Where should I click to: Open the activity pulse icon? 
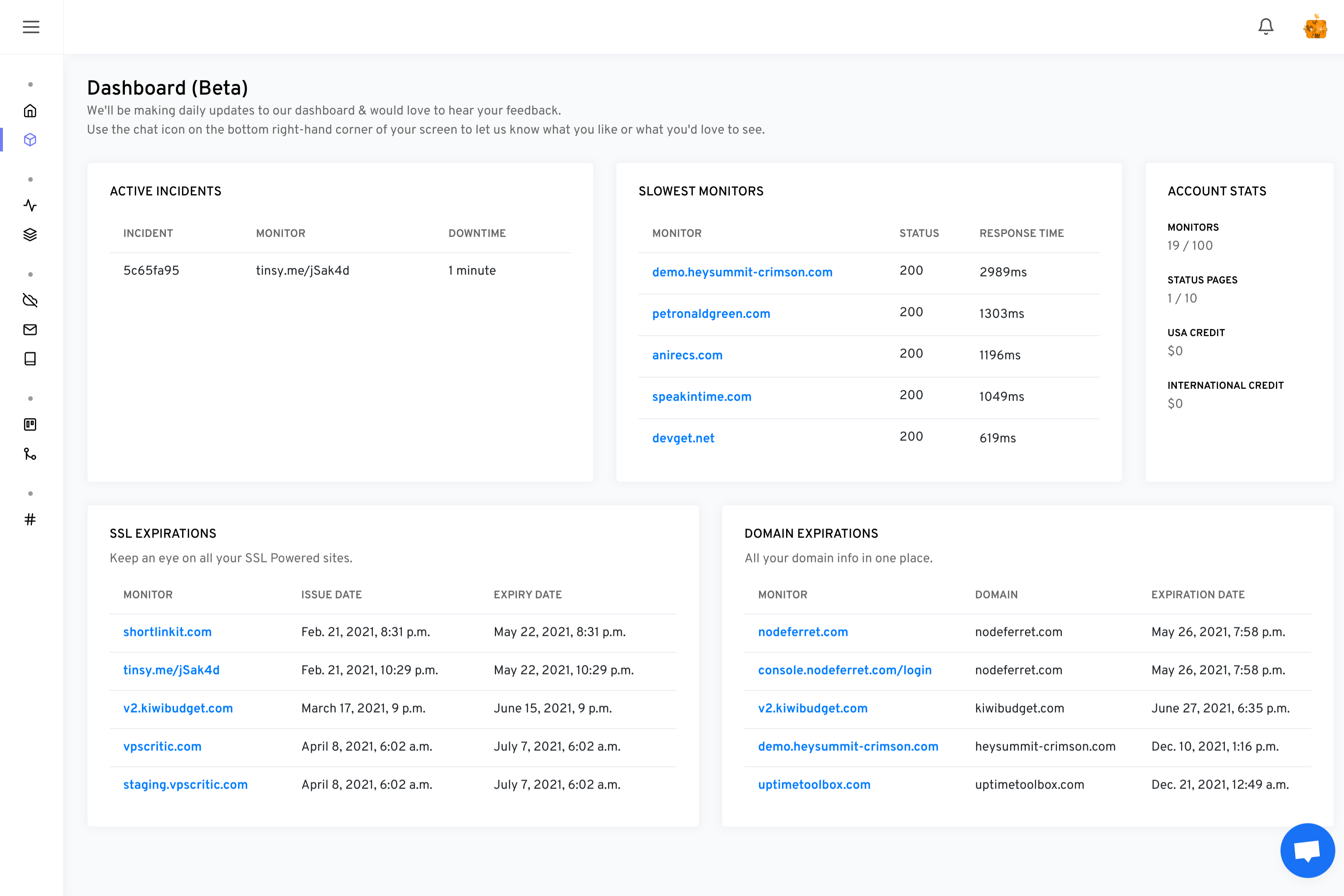coord(30,206)
